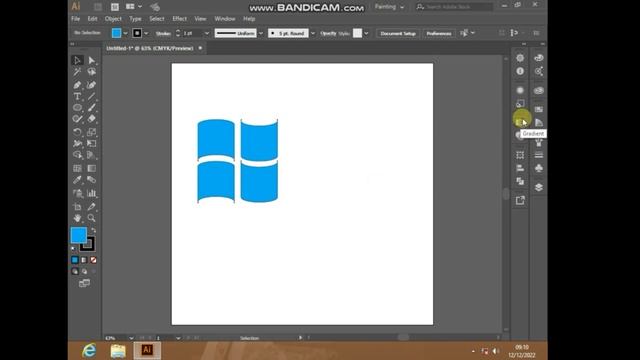Select the Rotate tool
640x360 pixels.
(77, 132)
